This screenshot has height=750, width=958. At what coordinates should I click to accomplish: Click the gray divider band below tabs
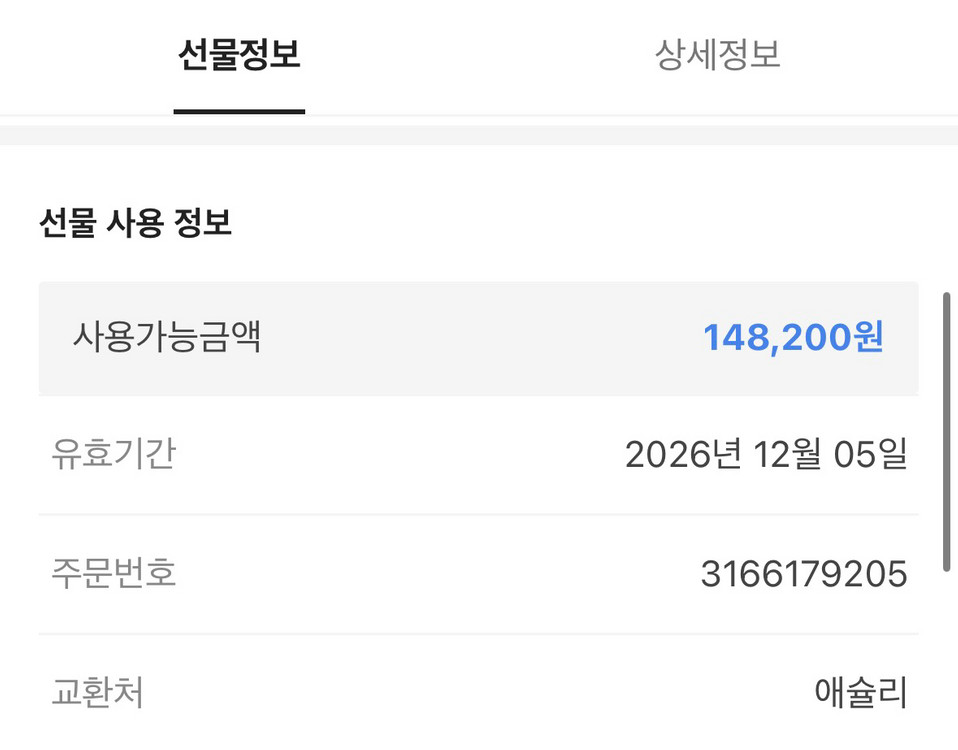pyautogui.click(x=478, y=134)
